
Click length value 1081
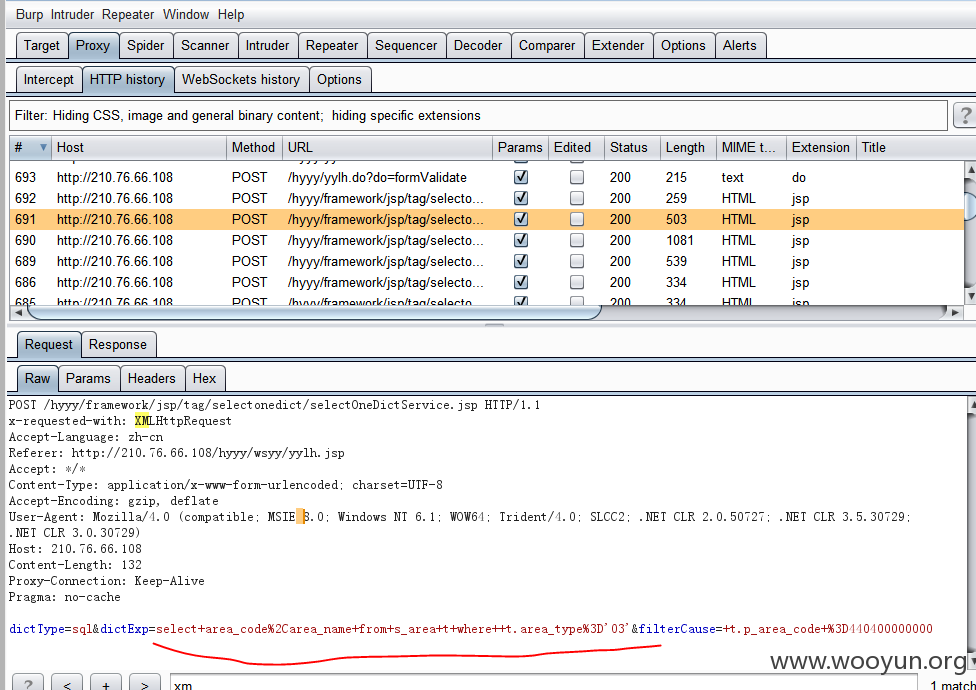[679, 240]
